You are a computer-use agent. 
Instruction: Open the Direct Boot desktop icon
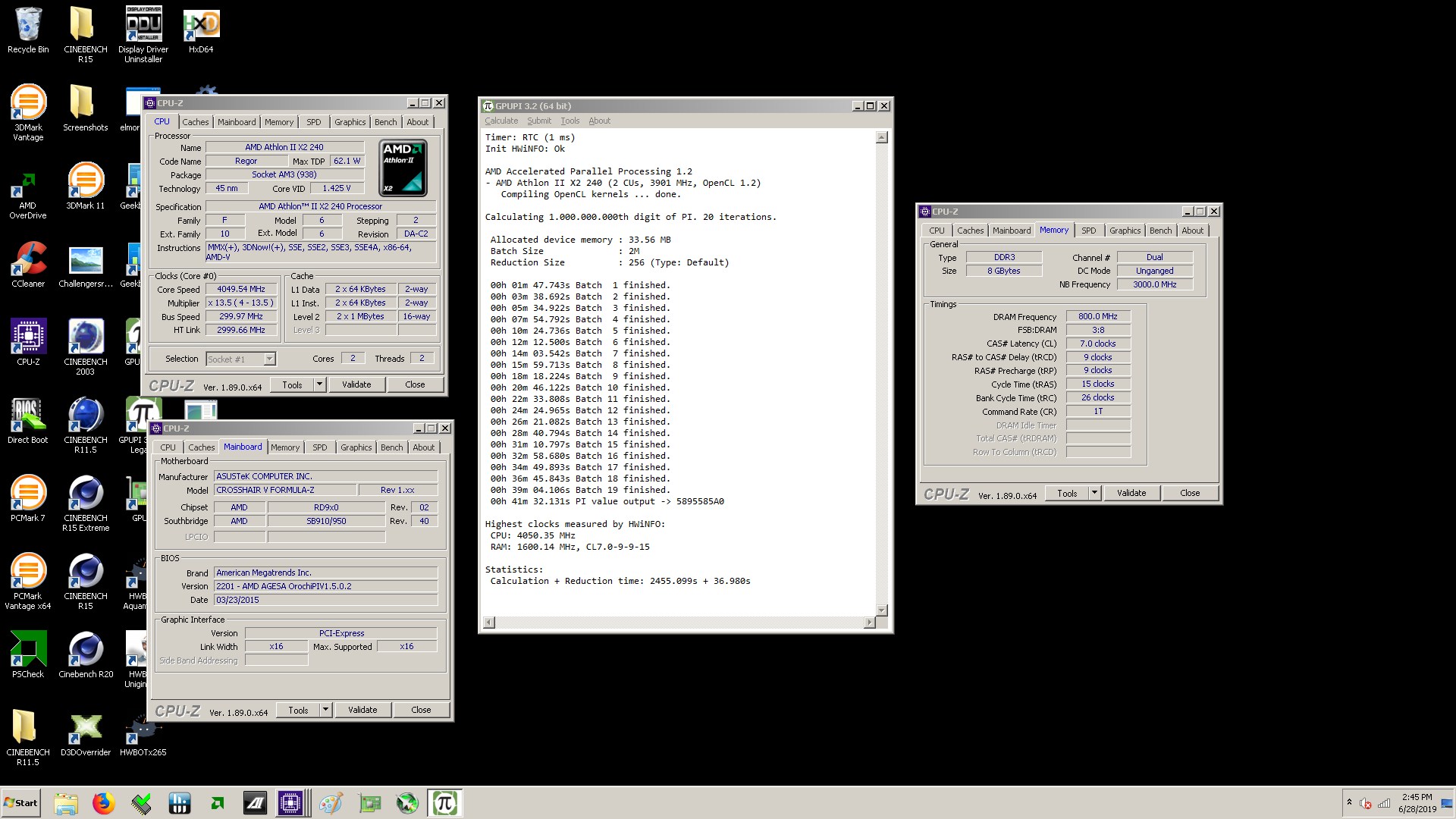(28, 421)
